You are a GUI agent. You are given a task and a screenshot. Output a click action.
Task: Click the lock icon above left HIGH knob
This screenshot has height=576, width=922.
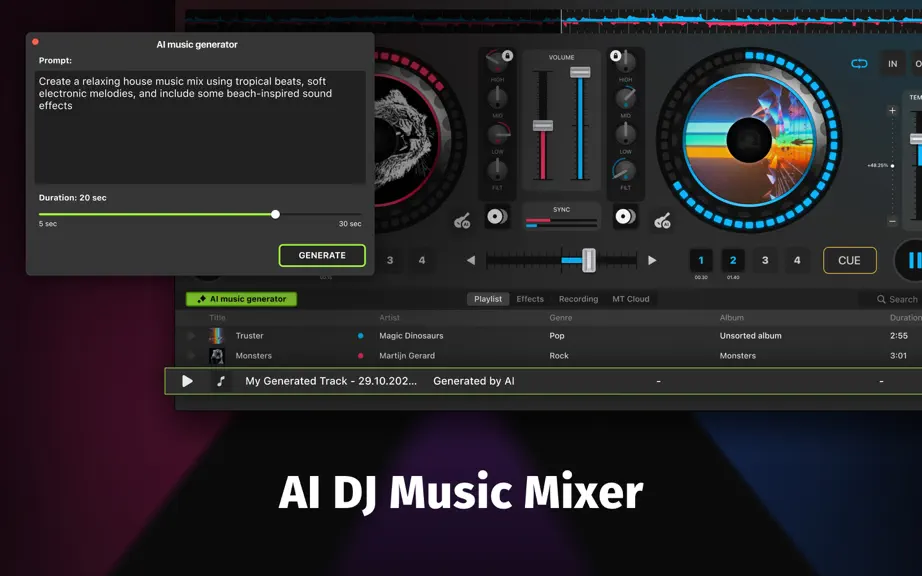click(x=507, y=56)
